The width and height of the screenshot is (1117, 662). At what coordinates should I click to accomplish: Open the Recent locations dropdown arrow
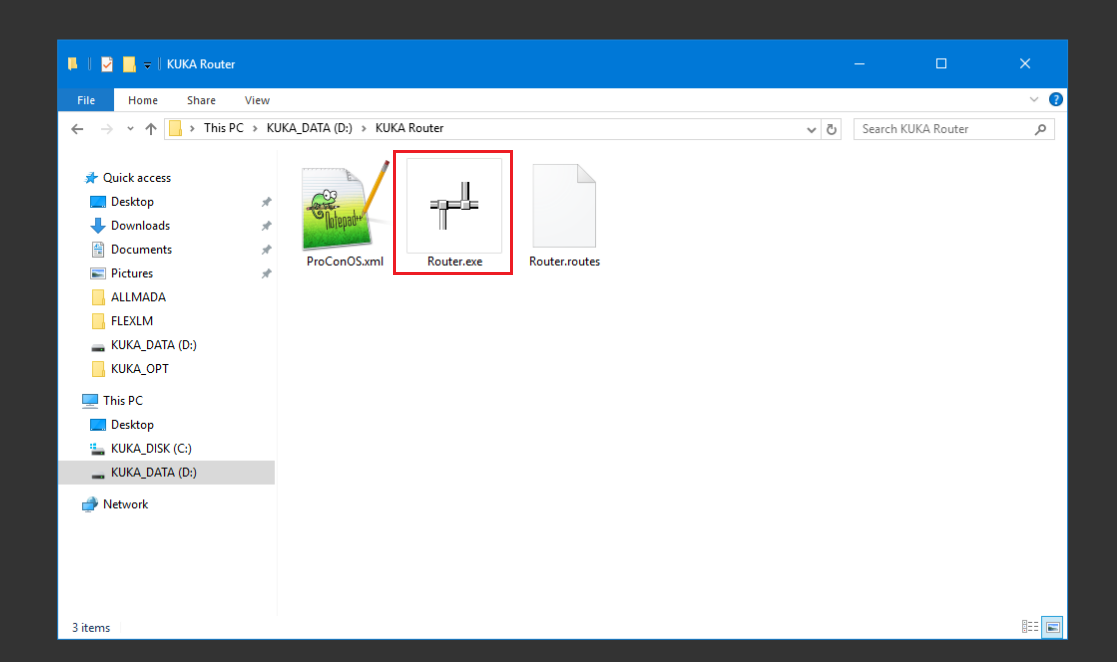[130, 129]
